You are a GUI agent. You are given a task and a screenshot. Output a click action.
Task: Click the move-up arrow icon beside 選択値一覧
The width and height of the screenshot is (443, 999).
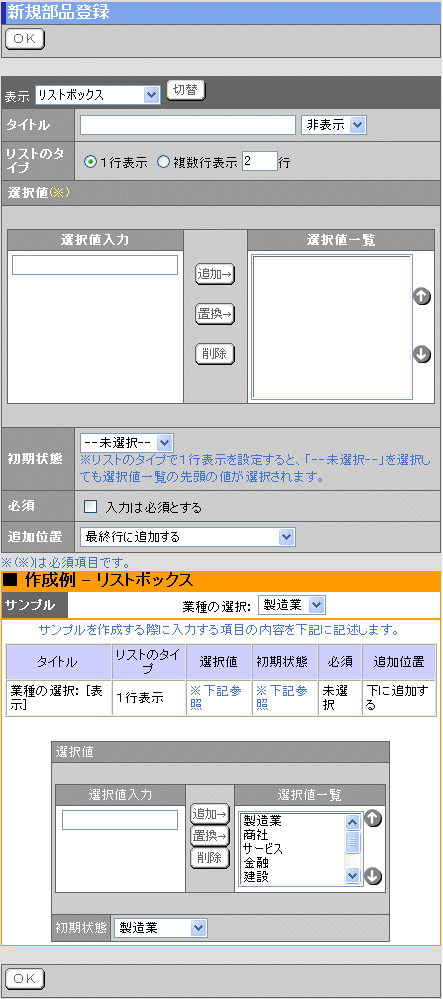[422, 296]
